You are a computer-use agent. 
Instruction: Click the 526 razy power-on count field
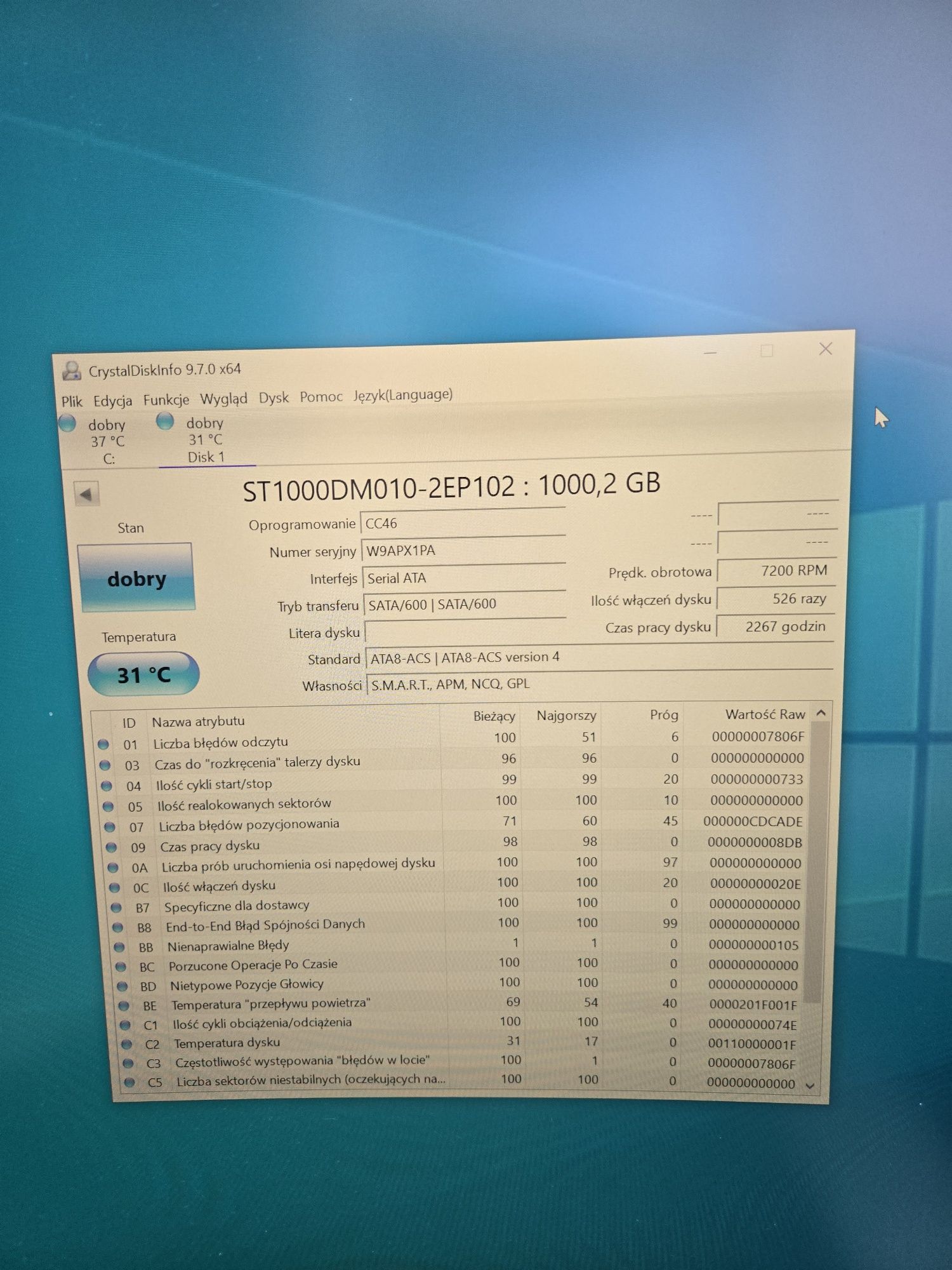(x=776, y=598)
